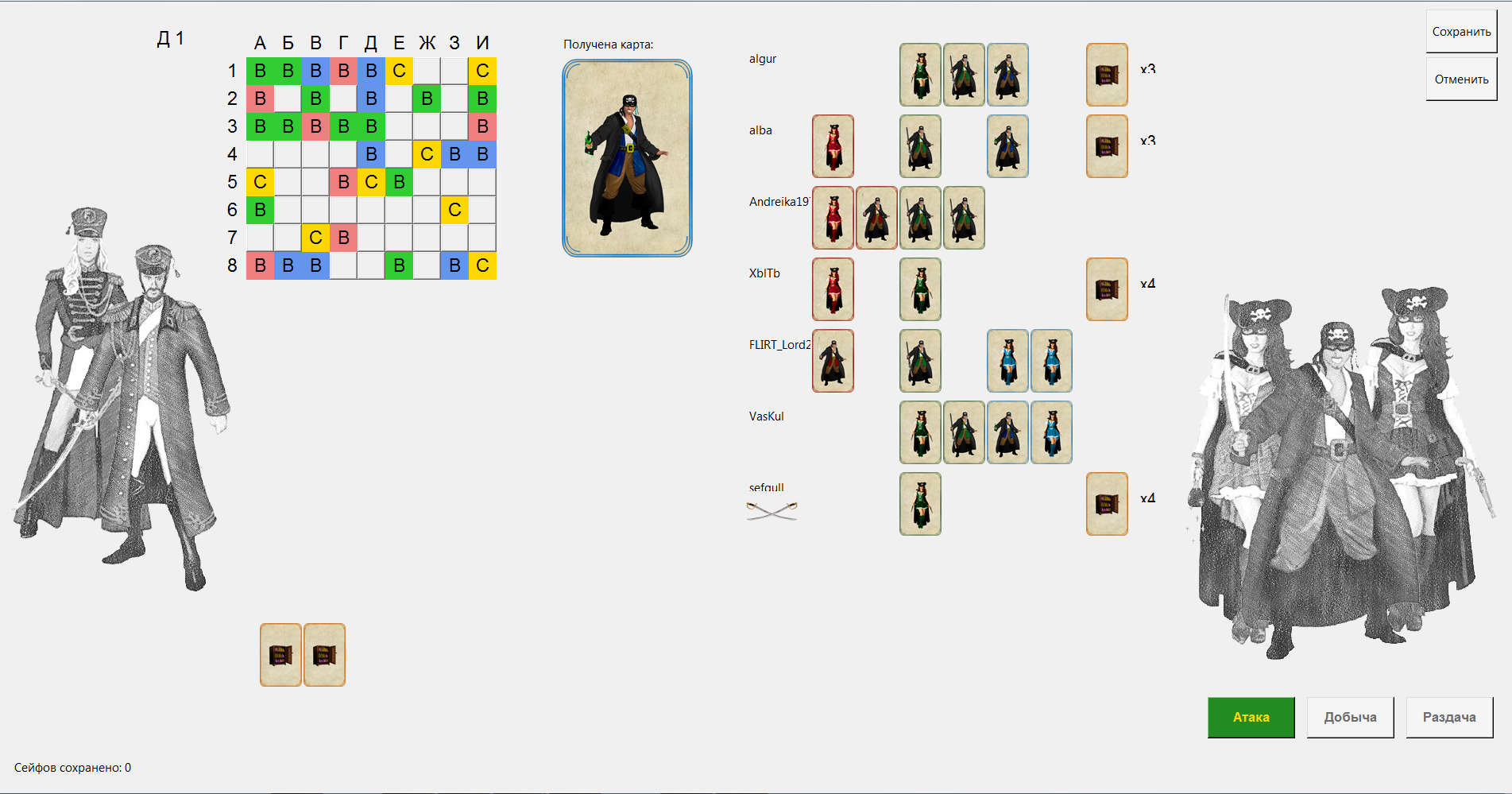Select yellow C cell at И1
The image size is (1512, 794).
click(x=482, y=71)
